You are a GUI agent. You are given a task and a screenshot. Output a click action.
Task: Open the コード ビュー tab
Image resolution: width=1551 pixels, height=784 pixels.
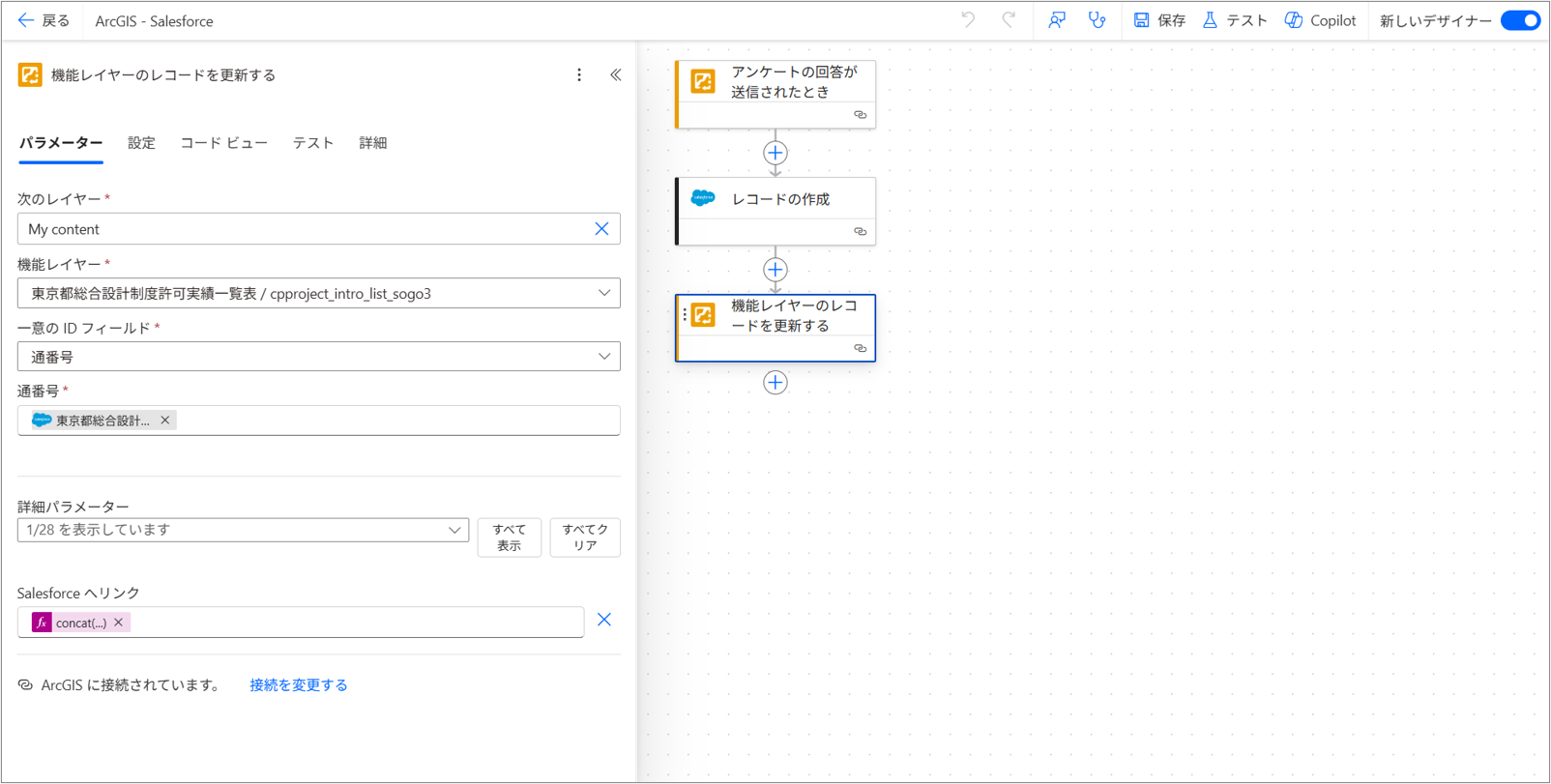click(224, 143)
